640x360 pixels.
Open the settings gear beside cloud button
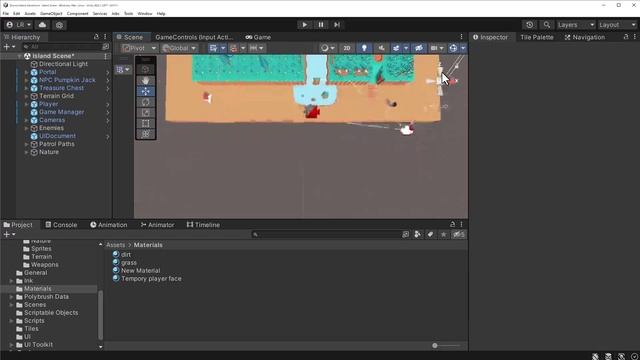pos(60,25)
